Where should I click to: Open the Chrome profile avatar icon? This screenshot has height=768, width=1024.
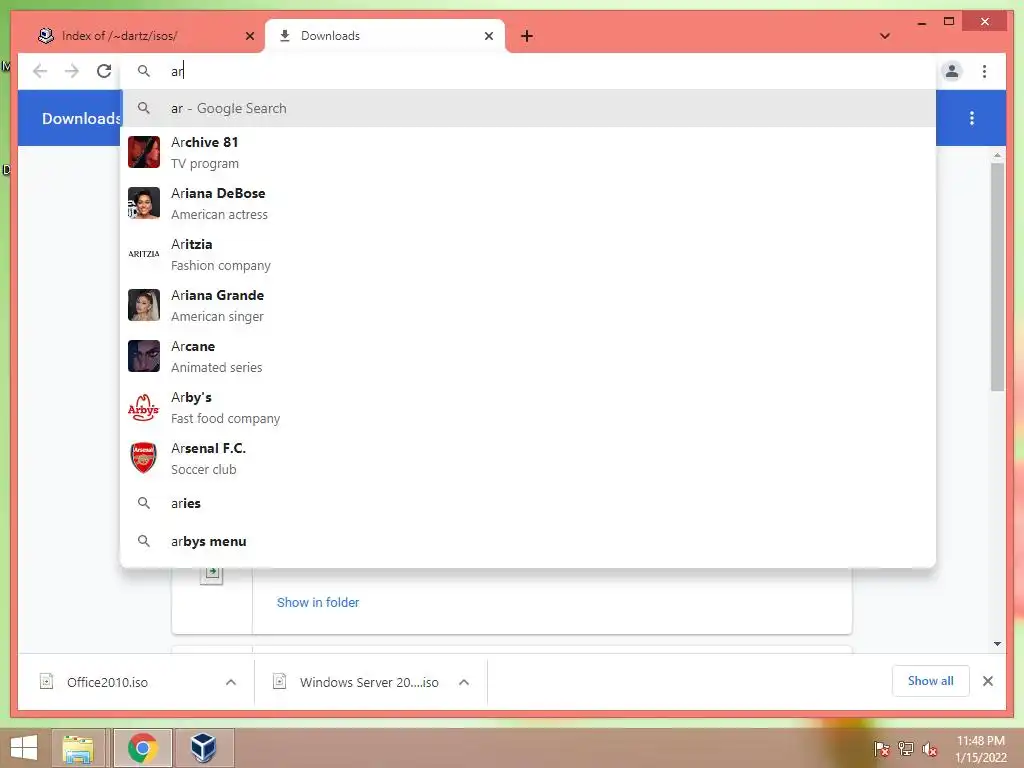tap(952, 71)
